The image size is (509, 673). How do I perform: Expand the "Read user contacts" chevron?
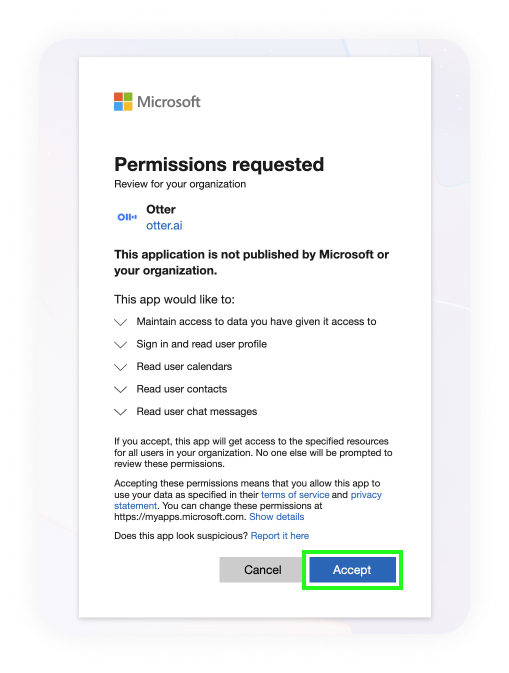click(x=121, y=390)
